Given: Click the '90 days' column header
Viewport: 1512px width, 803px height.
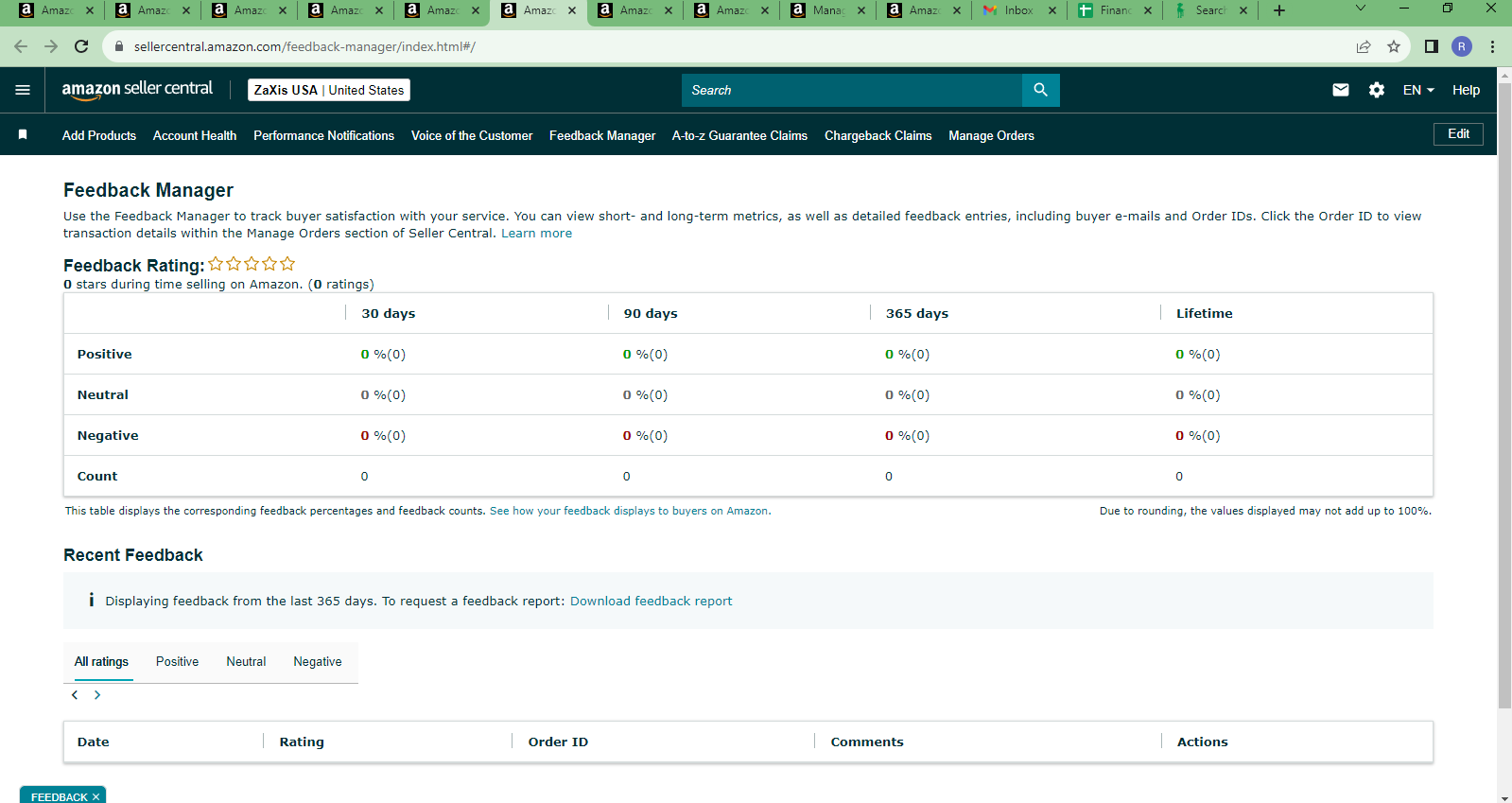Looking at the screenshot, I should point(651,313).
